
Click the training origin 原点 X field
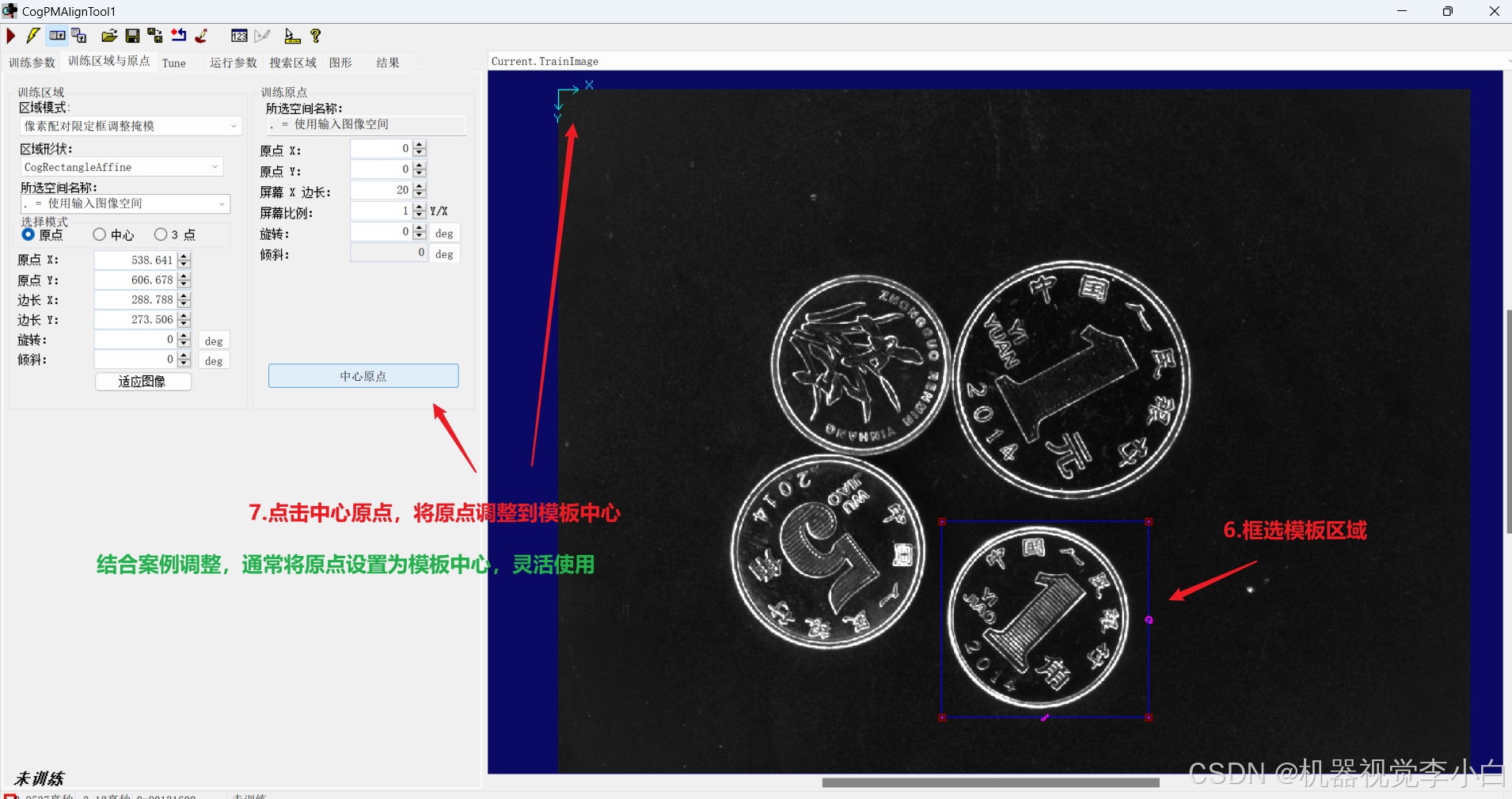click(x=382, y=148)
